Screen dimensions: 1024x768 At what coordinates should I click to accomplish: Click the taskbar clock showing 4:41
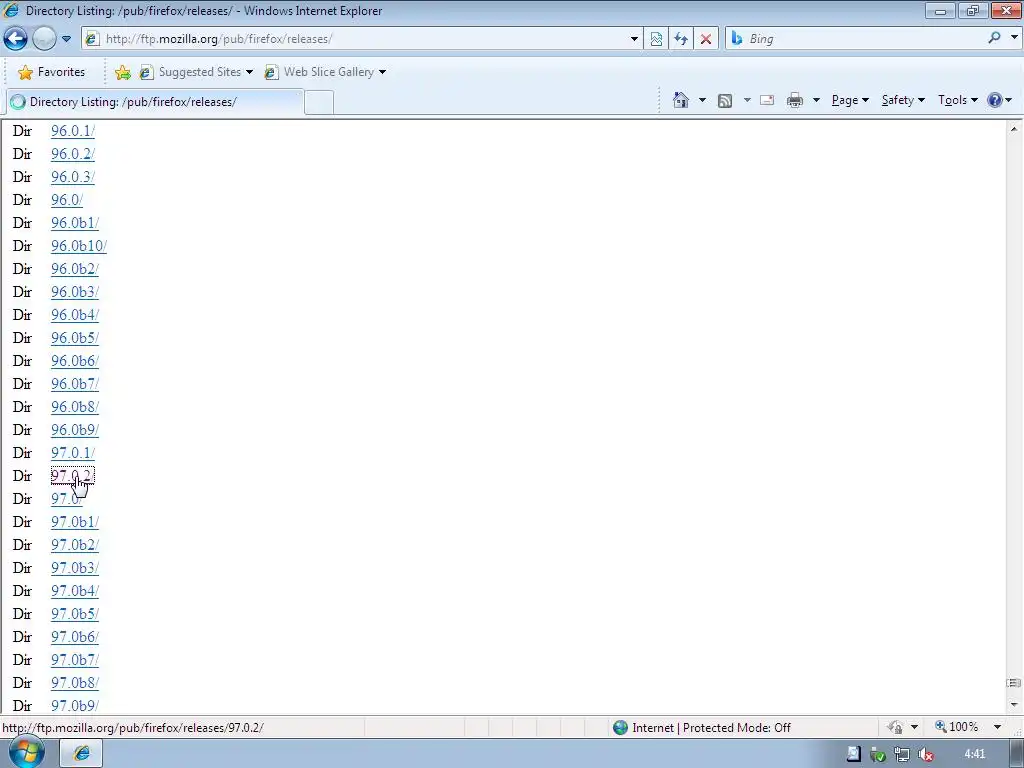974,754
